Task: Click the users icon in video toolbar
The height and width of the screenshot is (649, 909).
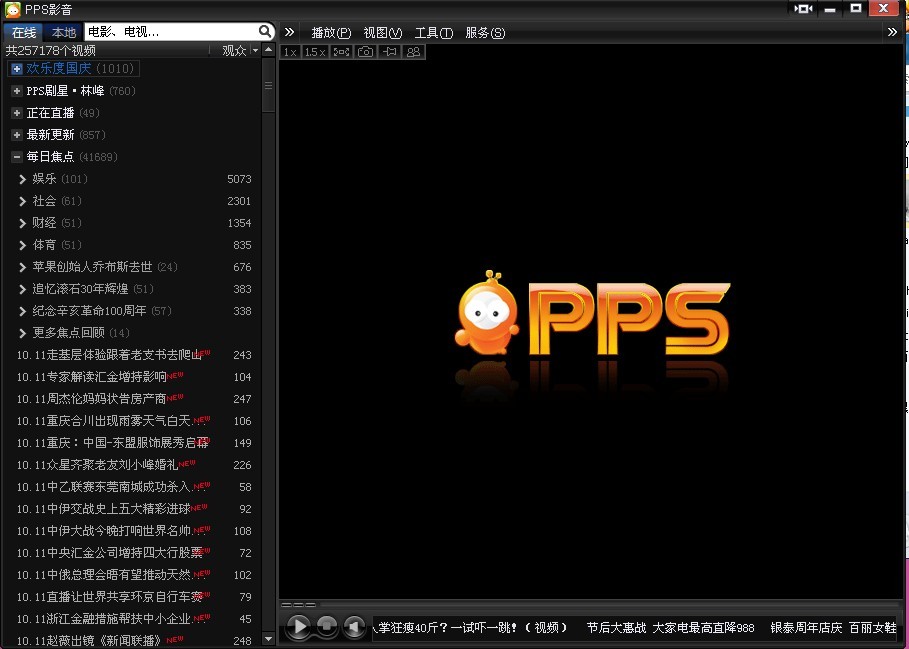Action: pyautogui.click(x=414, y=51)
